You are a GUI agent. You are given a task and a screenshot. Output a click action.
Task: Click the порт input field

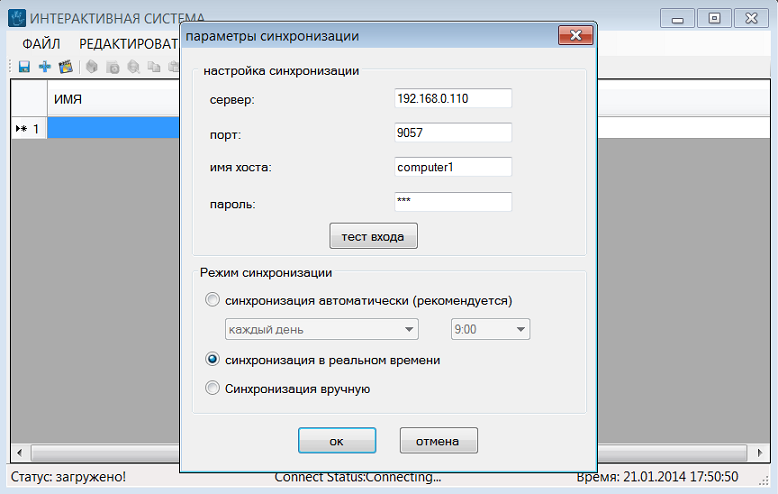(453, 133)
